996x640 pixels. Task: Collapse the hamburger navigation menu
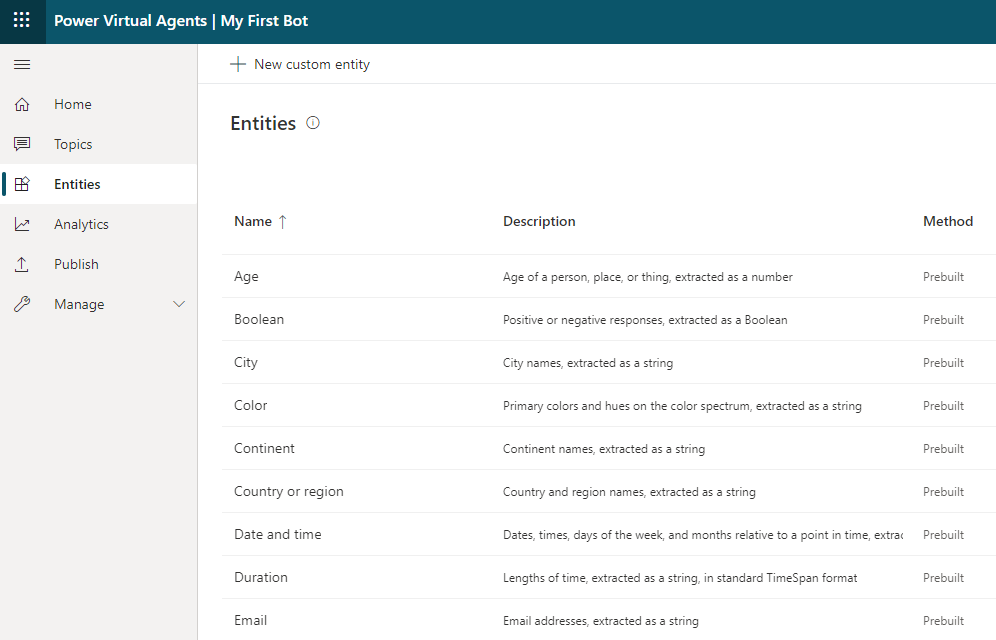coord(22,64)
